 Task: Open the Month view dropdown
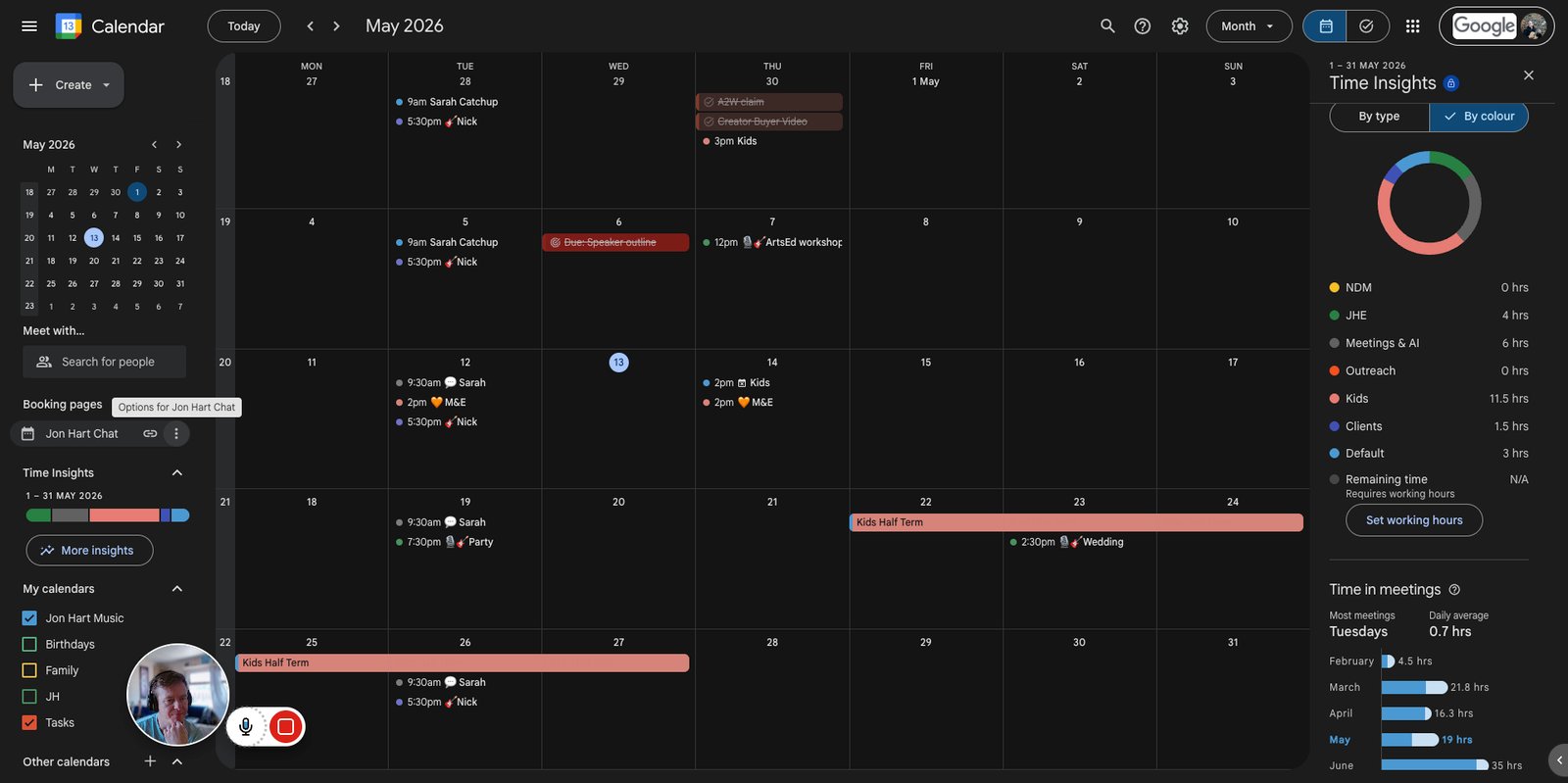point(1249,26)
